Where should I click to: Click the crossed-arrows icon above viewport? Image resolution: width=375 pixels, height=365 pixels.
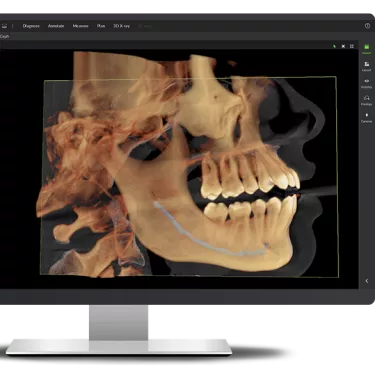pos(343,46)
